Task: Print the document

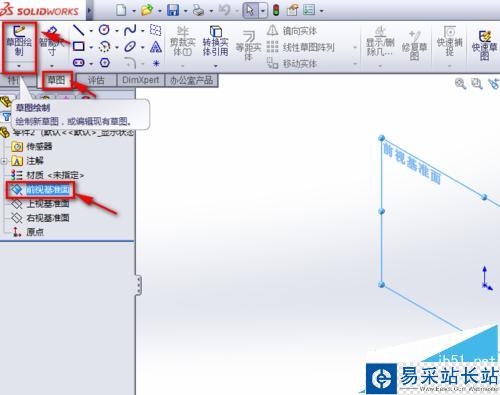Action: (x=199, y=11)
